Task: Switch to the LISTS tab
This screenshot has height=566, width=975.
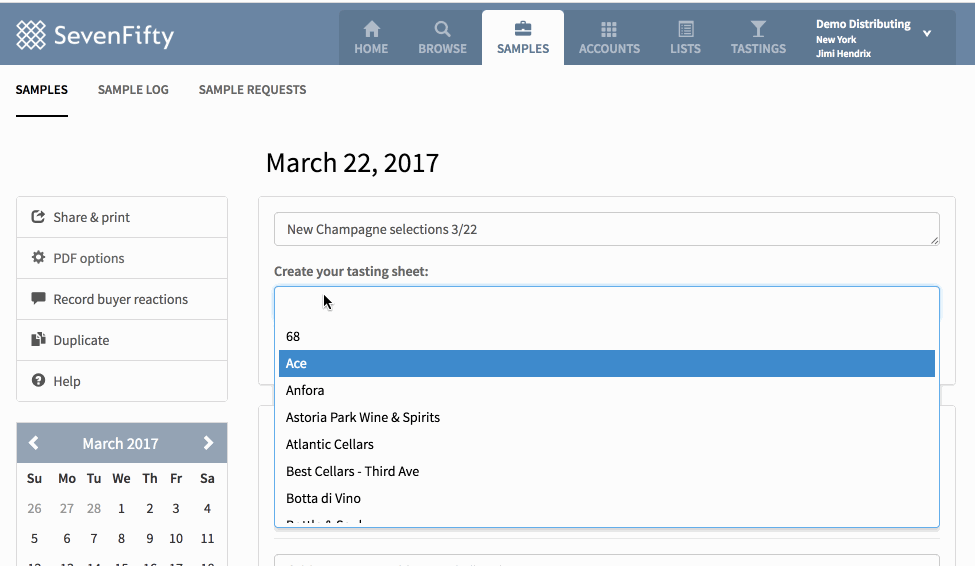Action: (685, 38)
